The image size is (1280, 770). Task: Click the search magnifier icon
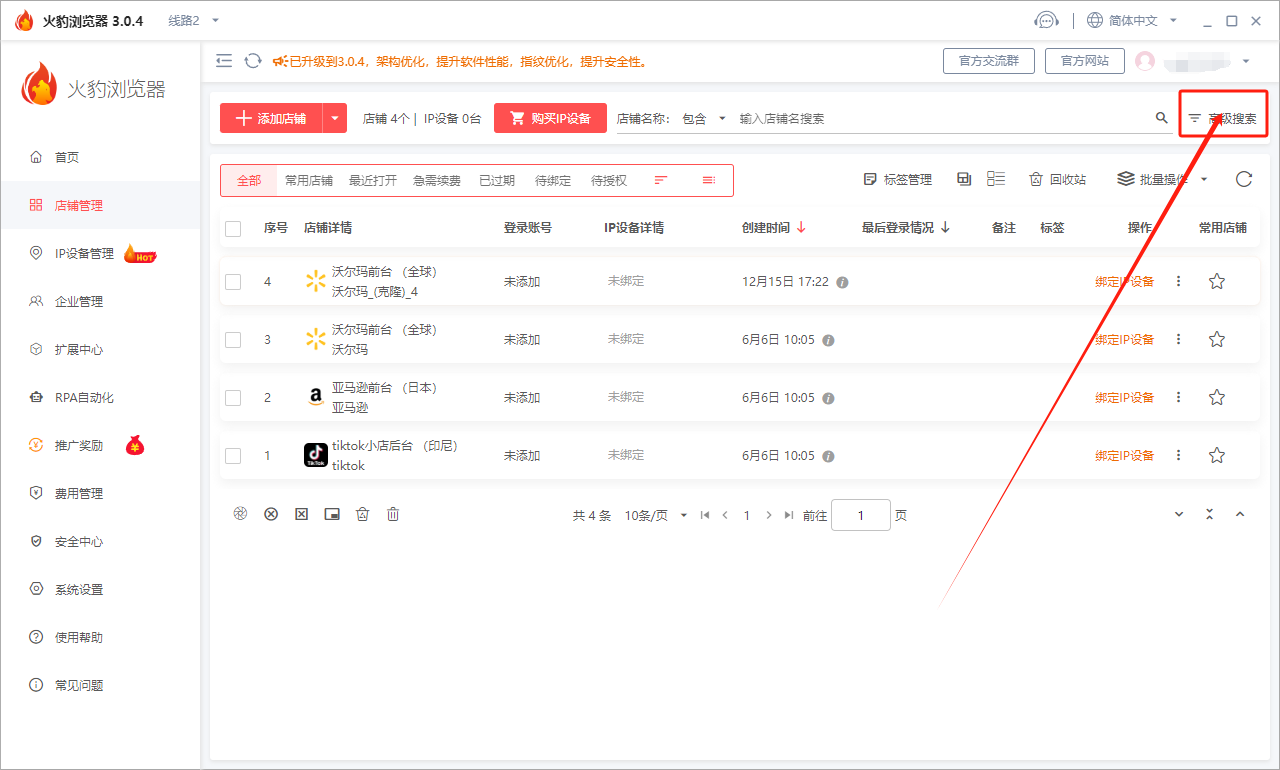(x=1161, y=118)
